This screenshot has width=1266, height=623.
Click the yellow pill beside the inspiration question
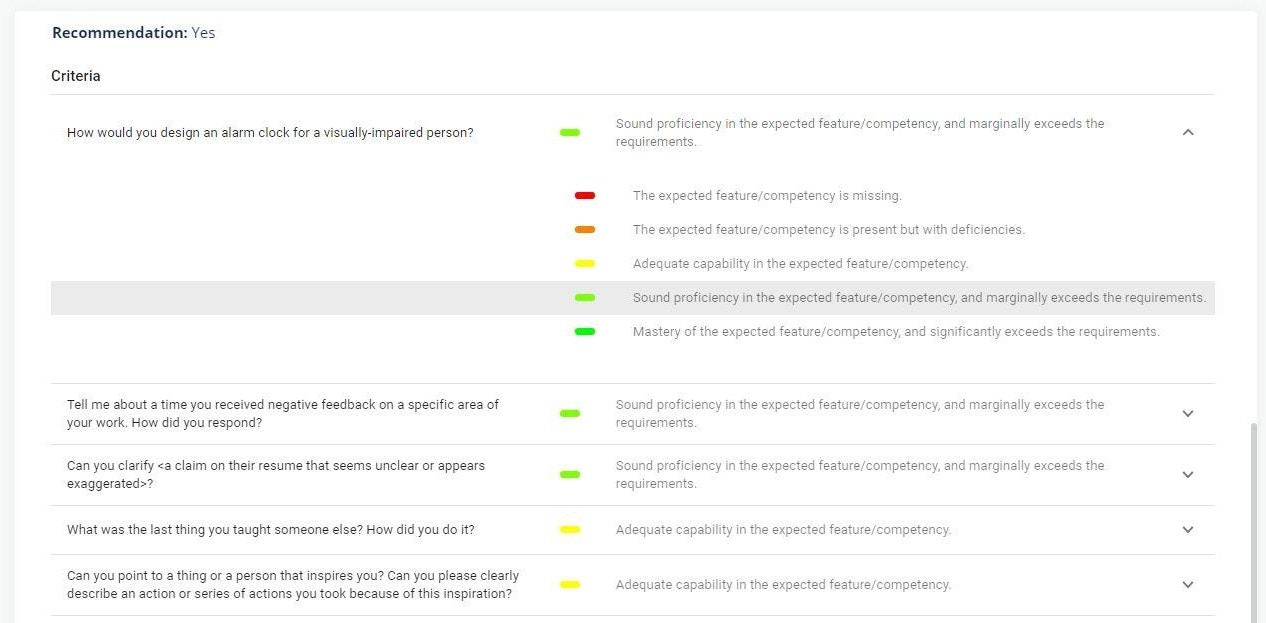(569, 584)
